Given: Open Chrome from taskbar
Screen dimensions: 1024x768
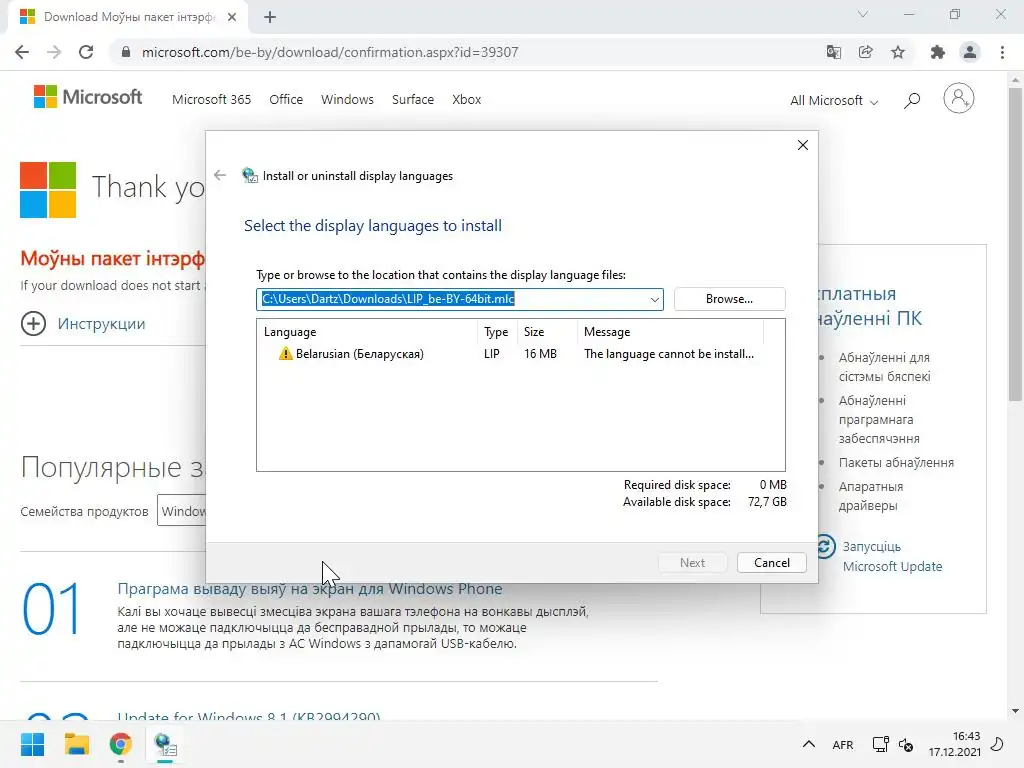Looking at the screenshot, I should pyautogui.click(x=120, y=744).
